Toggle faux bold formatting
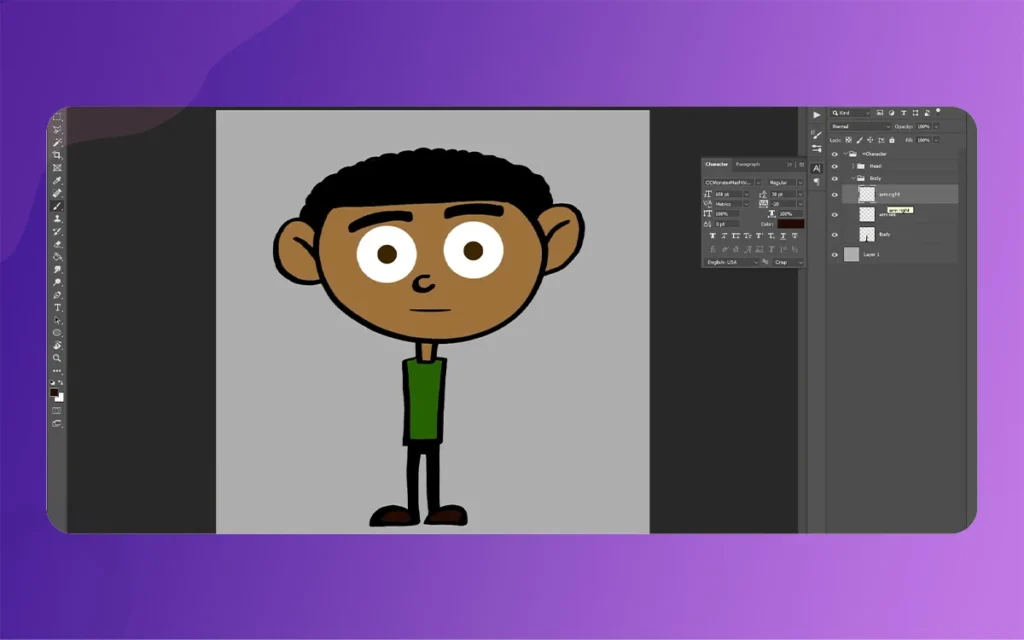 (713, 236)
